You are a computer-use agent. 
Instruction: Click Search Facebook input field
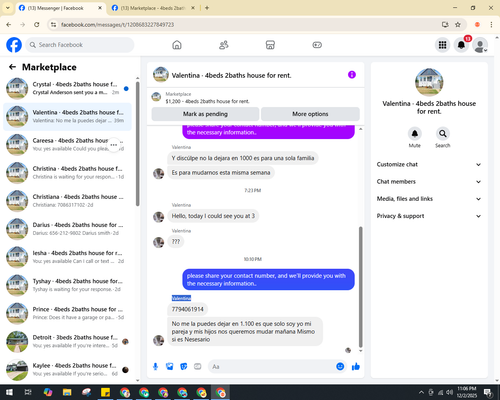80,45
